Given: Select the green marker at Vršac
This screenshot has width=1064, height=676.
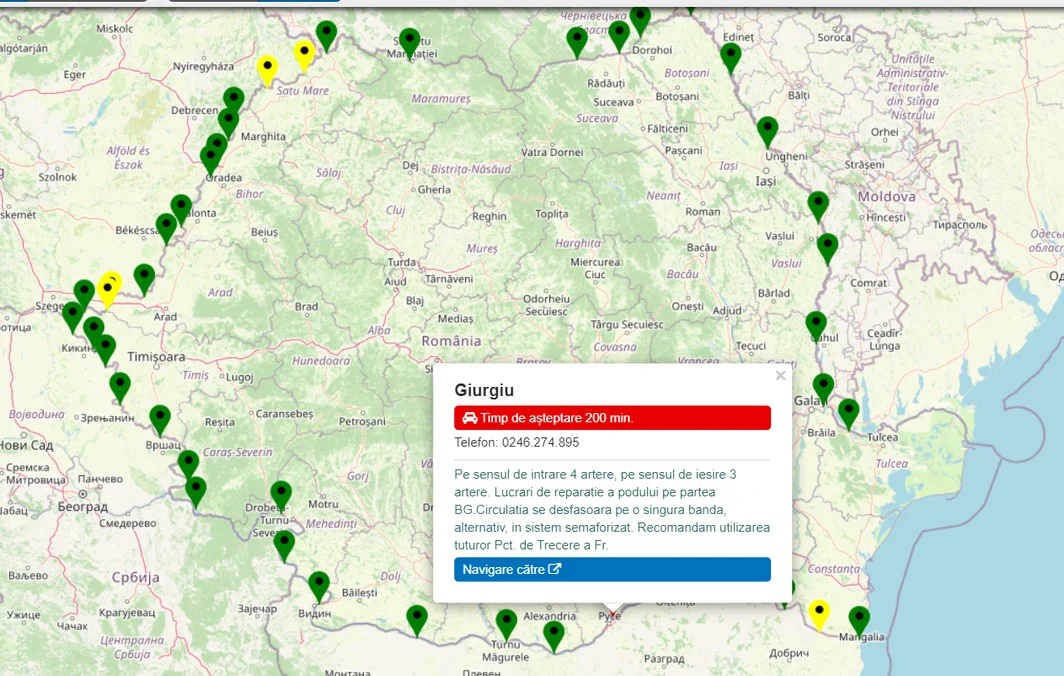Looking at the screenshot, I should coord(159,421).
